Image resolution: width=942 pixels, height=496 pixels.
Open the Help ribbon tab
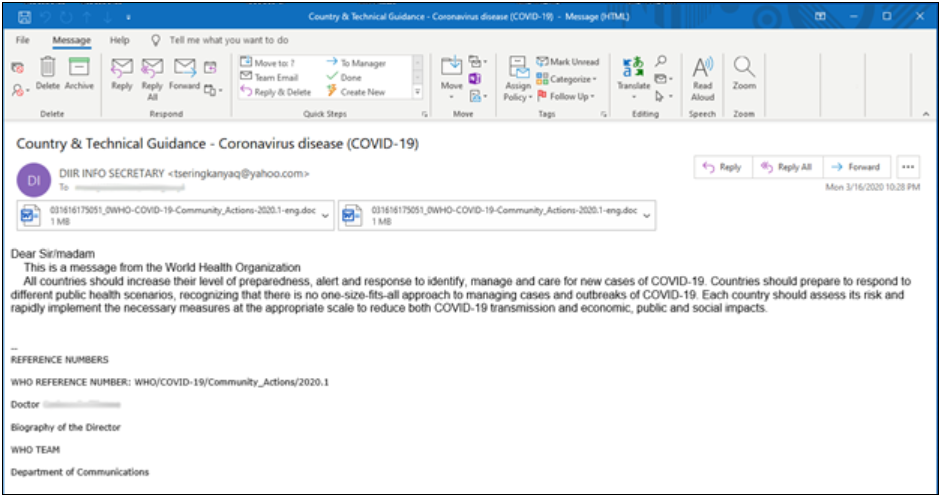pyautogui.click(x=120, y=40)
